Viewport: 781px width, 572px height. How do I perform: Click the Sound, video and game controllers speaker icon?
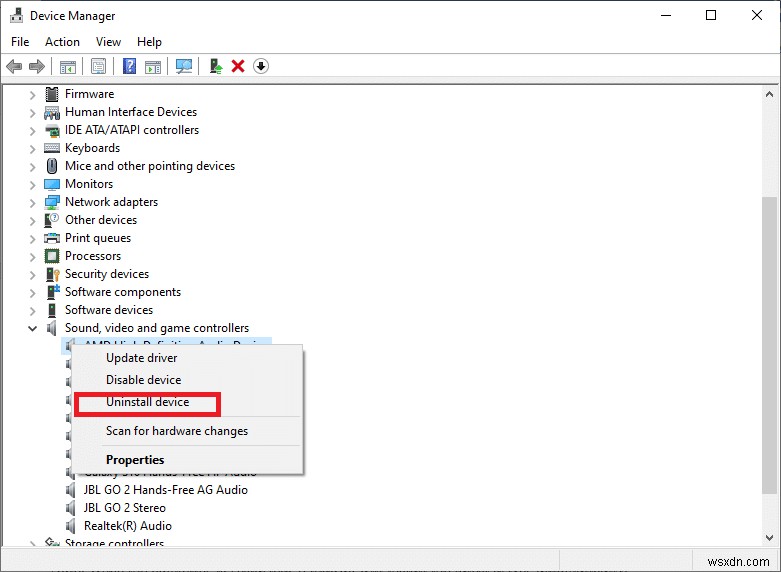[x=52, y=328]
